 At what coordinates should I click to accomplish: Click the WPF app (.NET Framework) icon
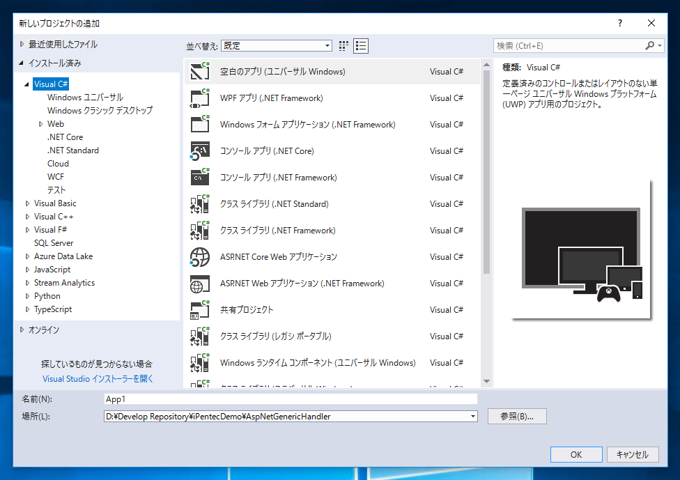[200, 98]
